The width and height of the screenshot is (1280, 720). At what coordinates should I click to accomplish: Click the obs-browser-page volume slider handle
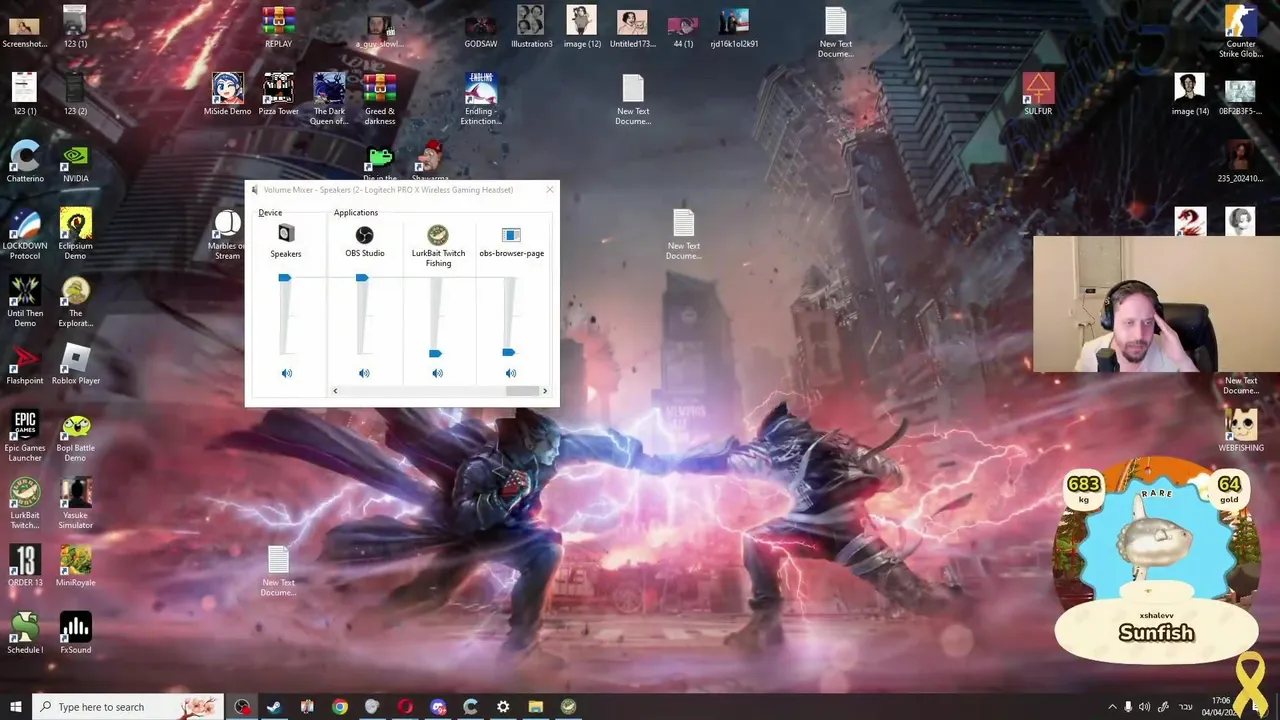[509, 352]
